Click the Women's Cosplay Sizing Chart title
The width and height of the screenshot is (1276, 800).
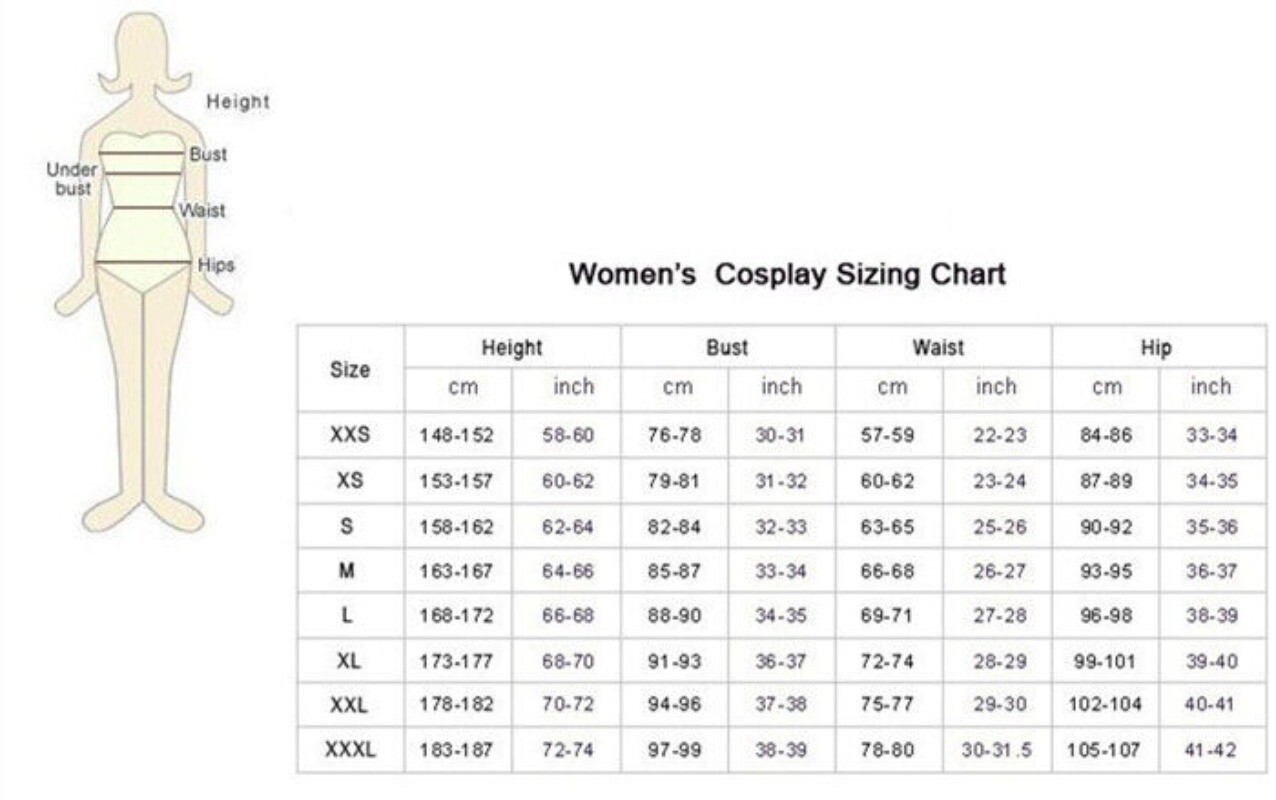tap(787, 274)
